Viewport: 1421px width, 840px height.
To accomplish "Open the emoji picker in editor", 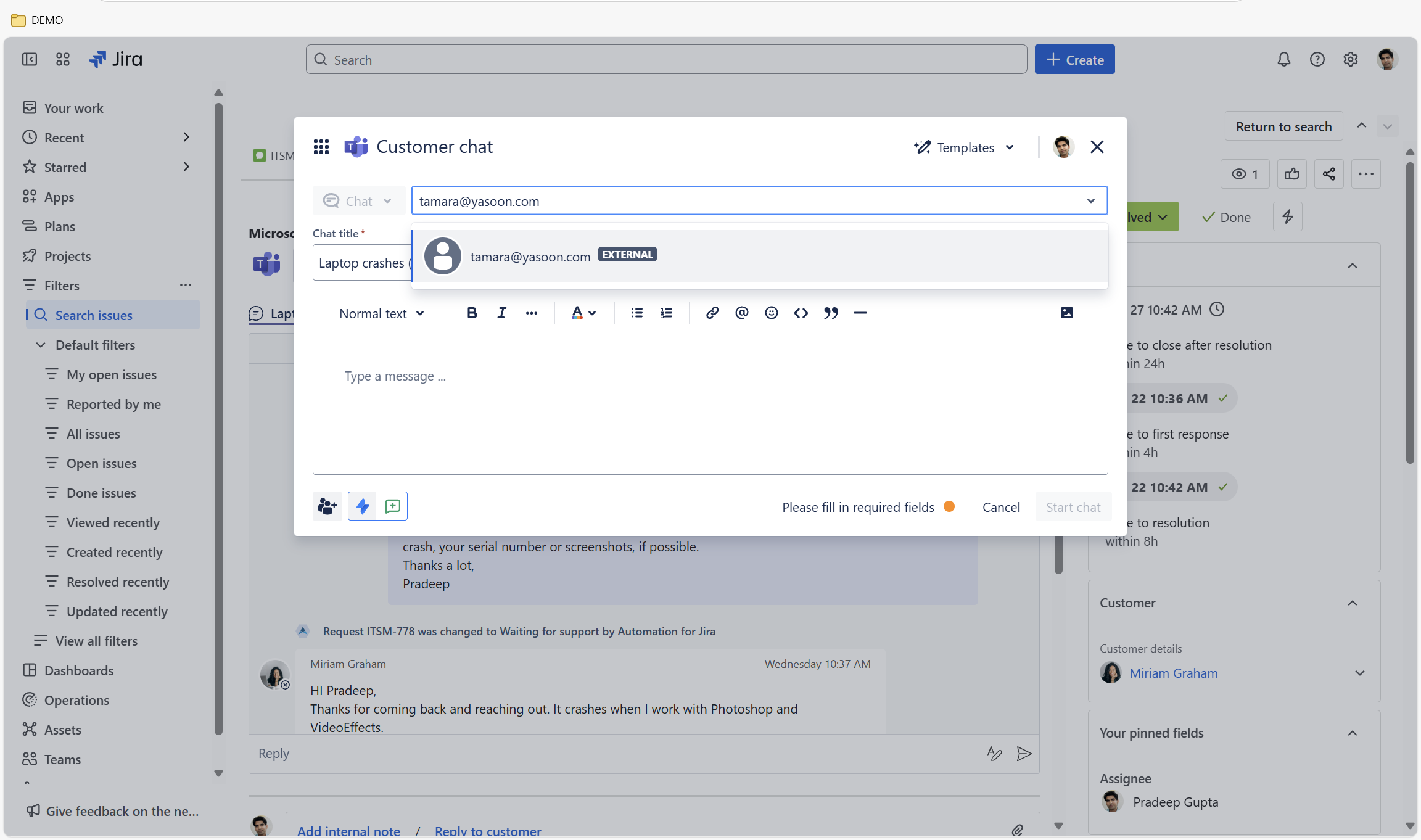I will 771,313.
